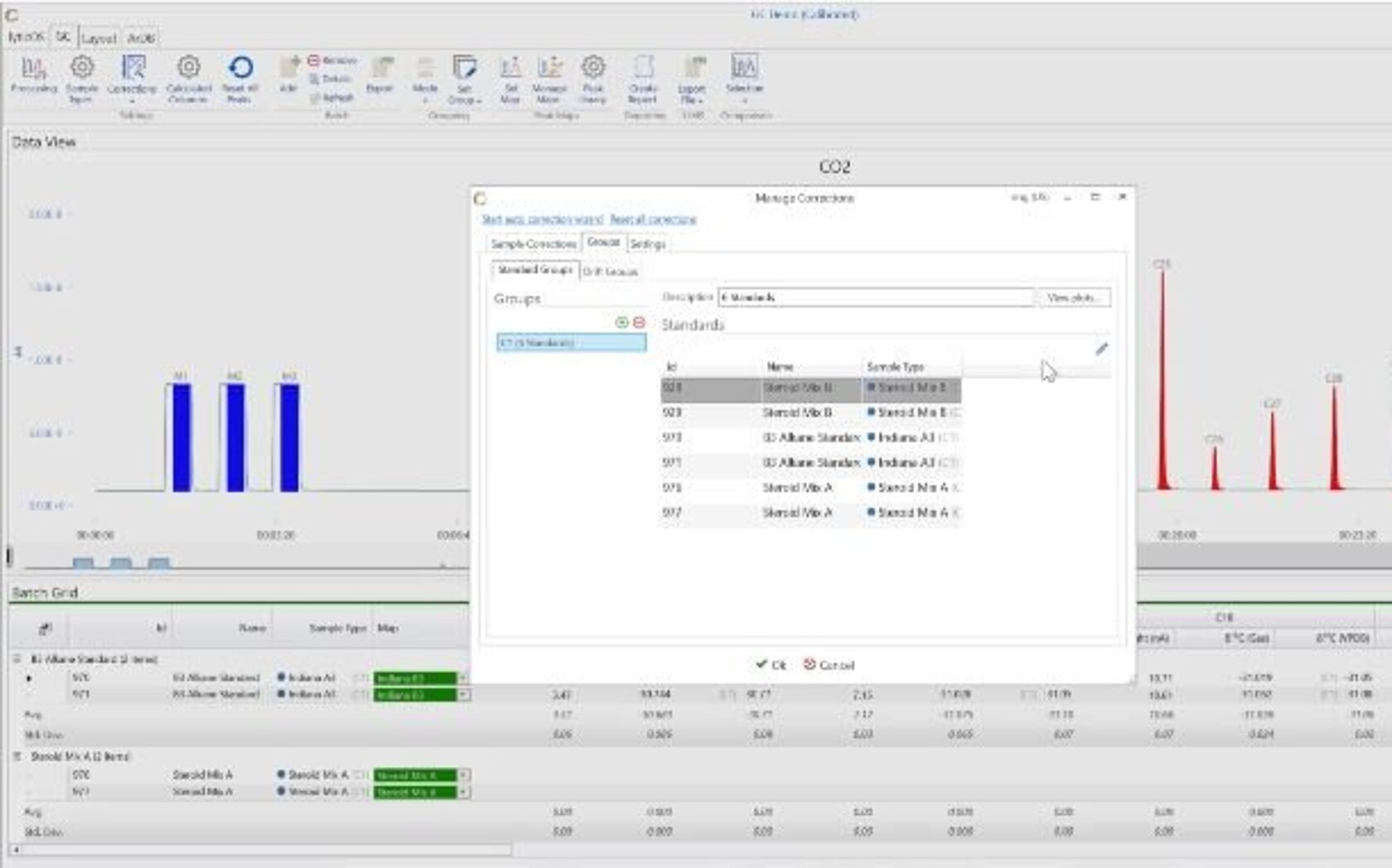Switch to the Sample Corrections tab
This screenshot has width=1392, height=868.
point(533,244)
